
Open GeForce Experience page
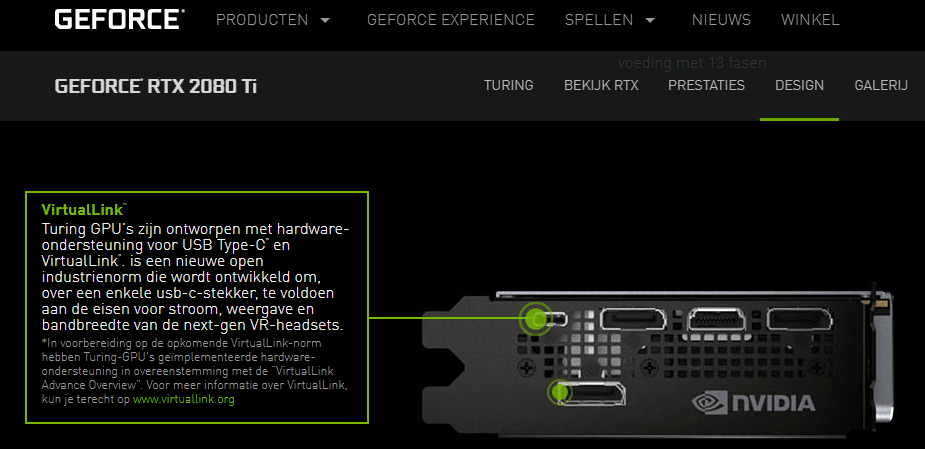(x=451, y=20)
